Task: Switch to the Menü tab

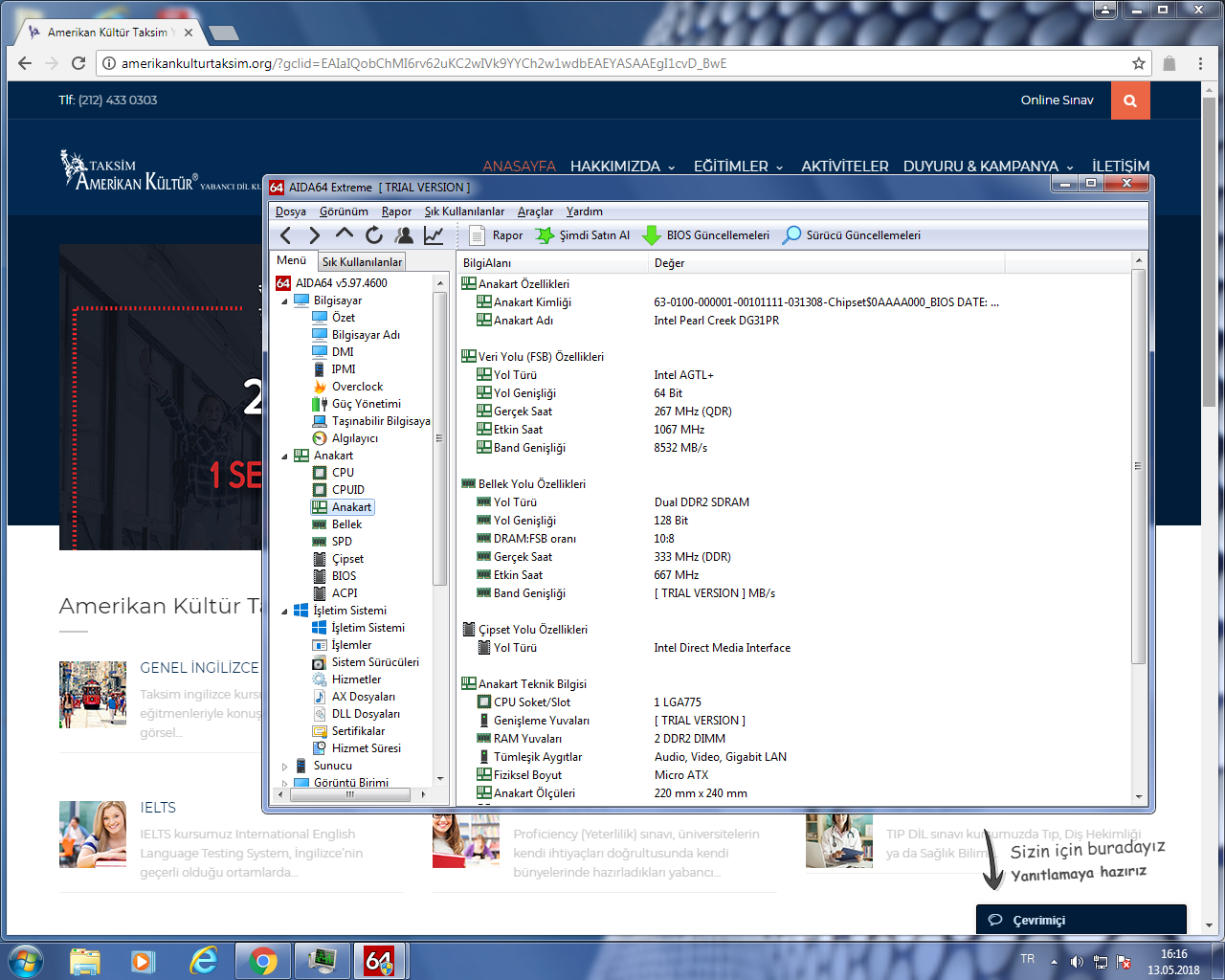Action: 292,260
